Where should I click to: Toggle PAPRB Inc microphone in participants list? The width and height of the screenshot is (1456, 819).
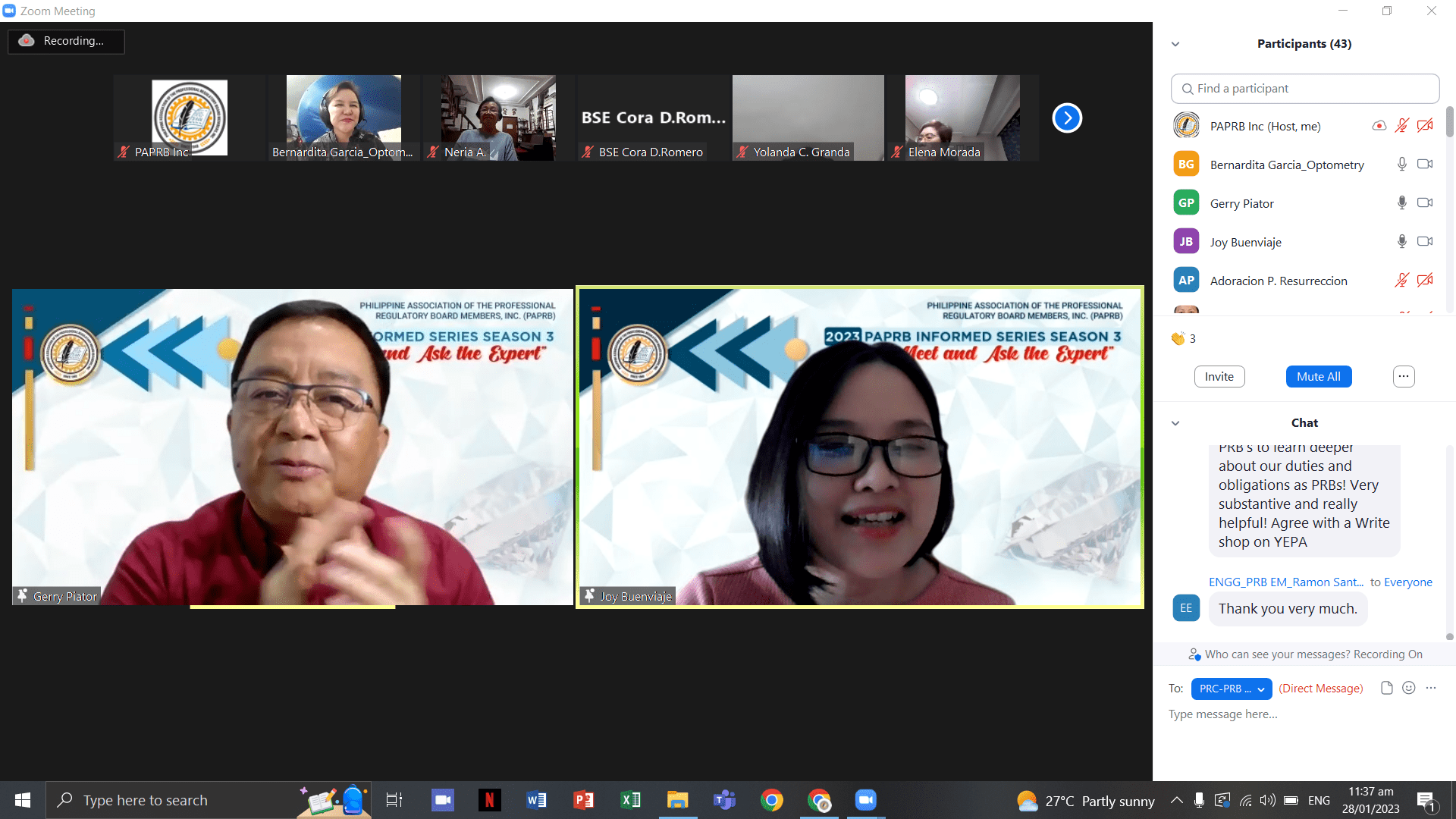coord(1401,126)
